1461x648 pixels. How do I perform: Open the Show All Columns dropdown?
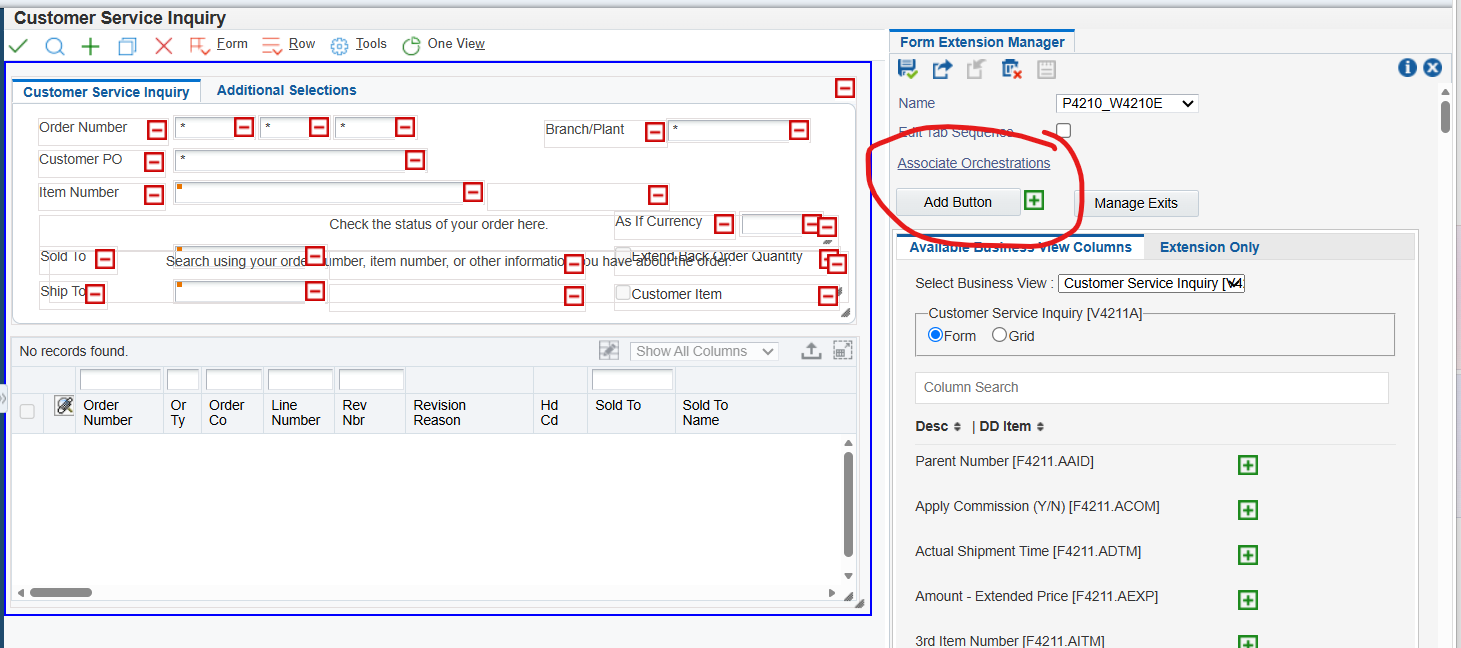point(704,351)
